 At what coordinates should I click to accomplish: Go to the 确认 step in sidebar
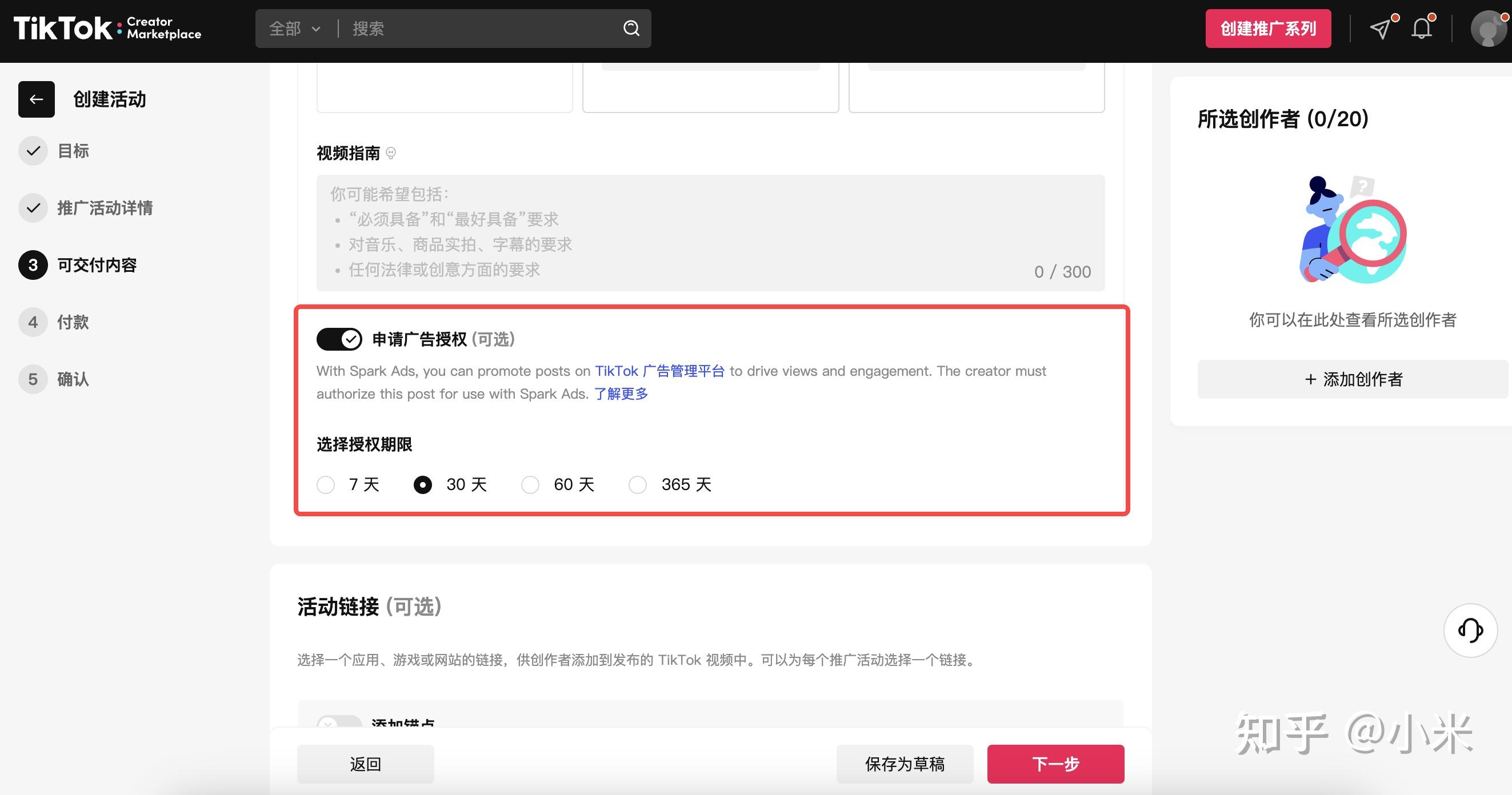point(73,379)
